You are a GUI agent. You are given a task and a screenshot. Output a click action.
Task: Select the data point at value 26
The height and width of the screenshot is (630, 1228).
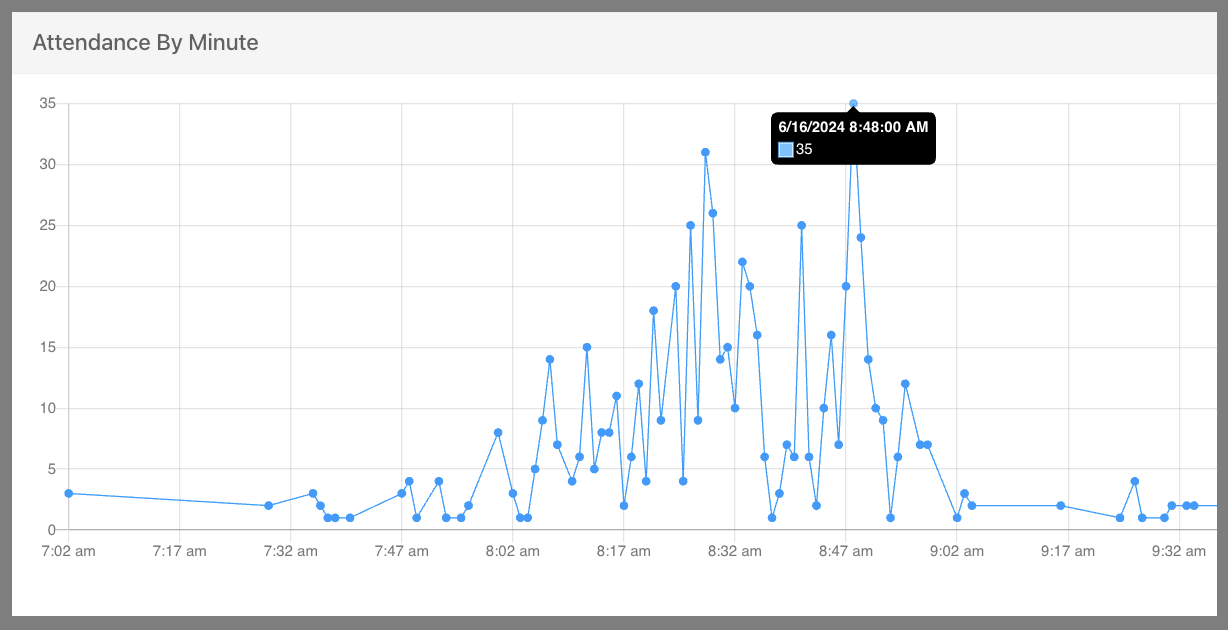[x=712, y=212]
